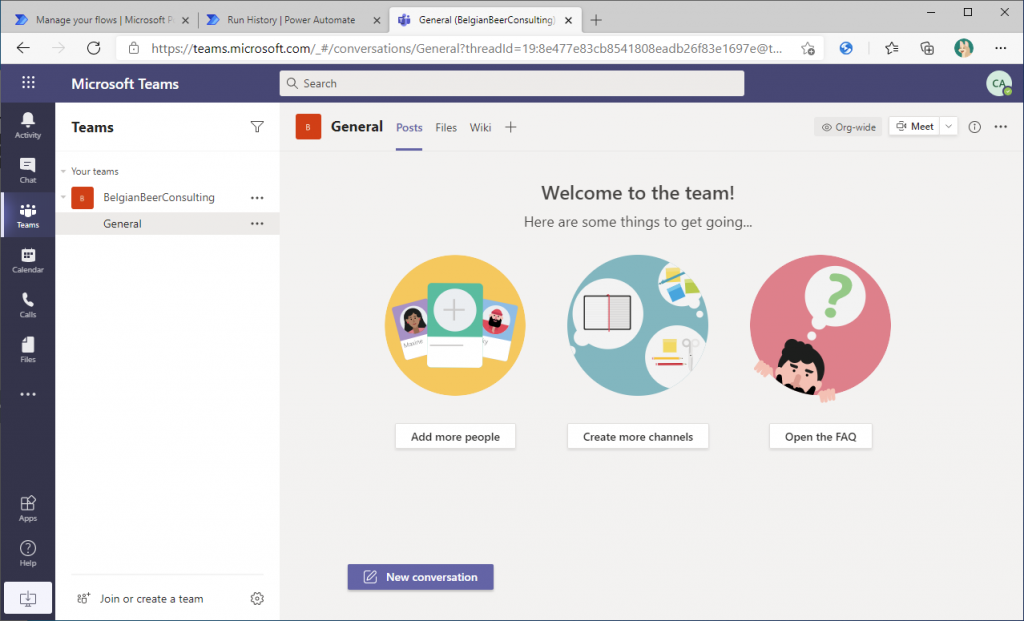This screenshot has height=621, width=1024.
Task: Add a new tab to the channel
Action: click(x=511, y=127)
